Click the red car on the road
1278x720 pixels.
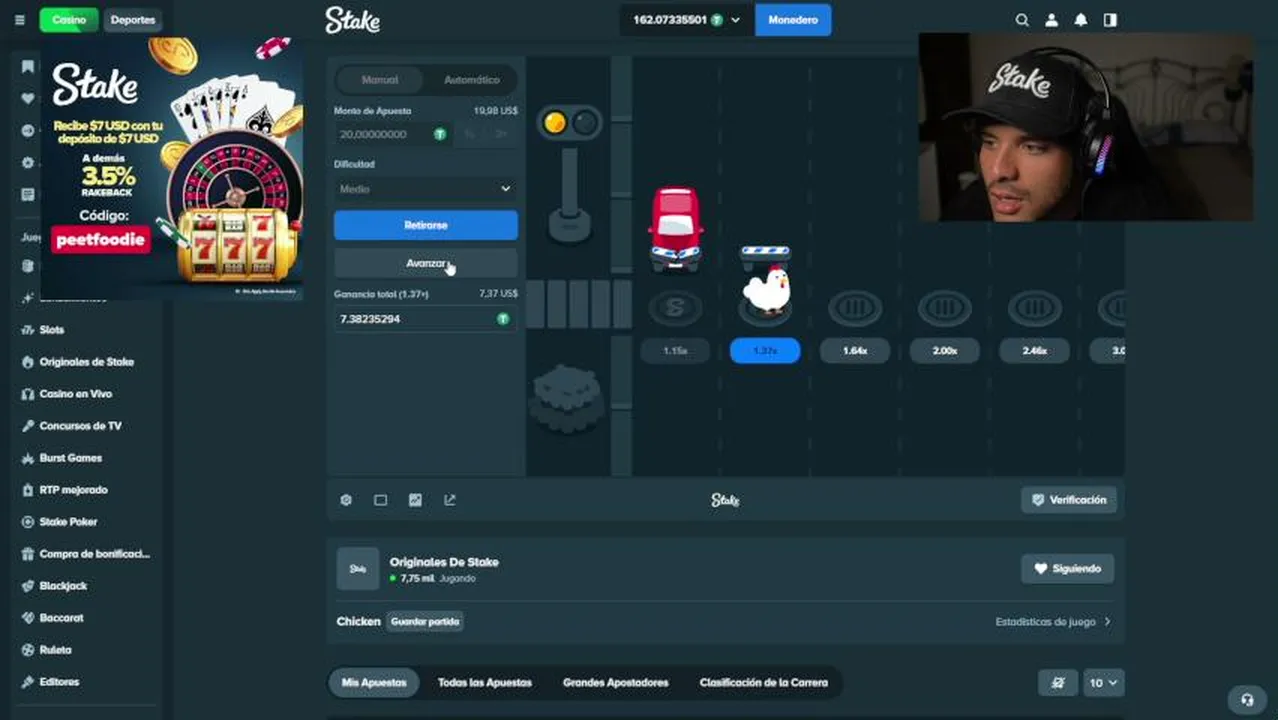(676, 228)
